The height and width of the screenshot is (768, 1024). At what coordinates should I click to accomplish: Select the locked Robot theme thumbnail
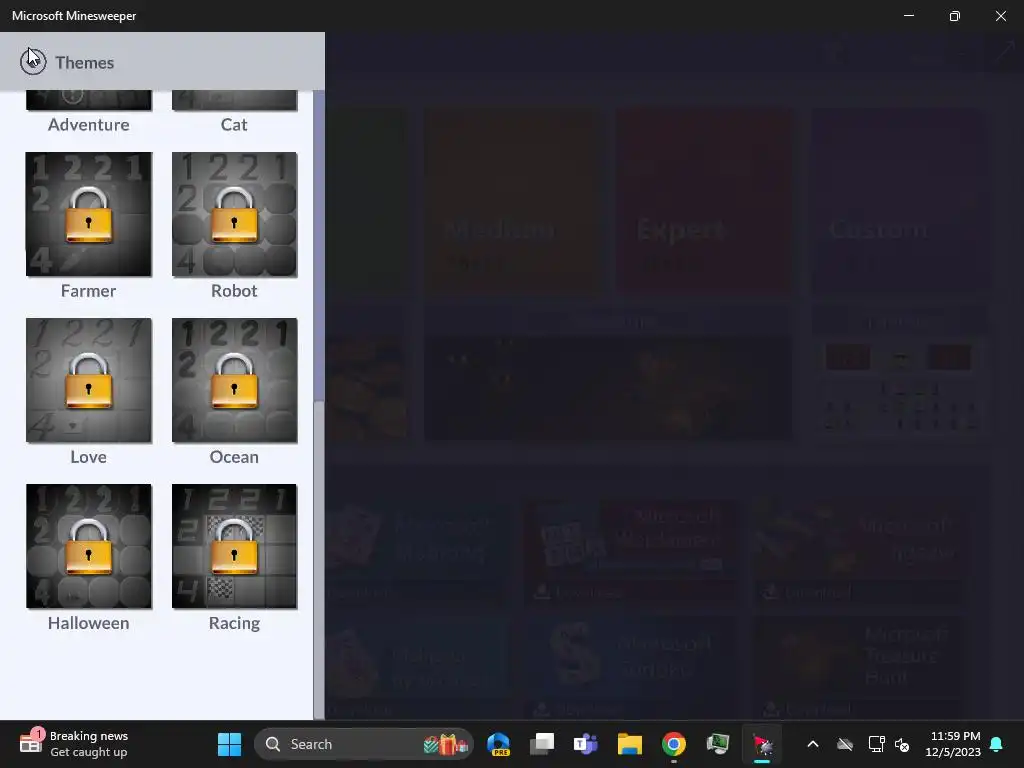click(x=234, y=214)
